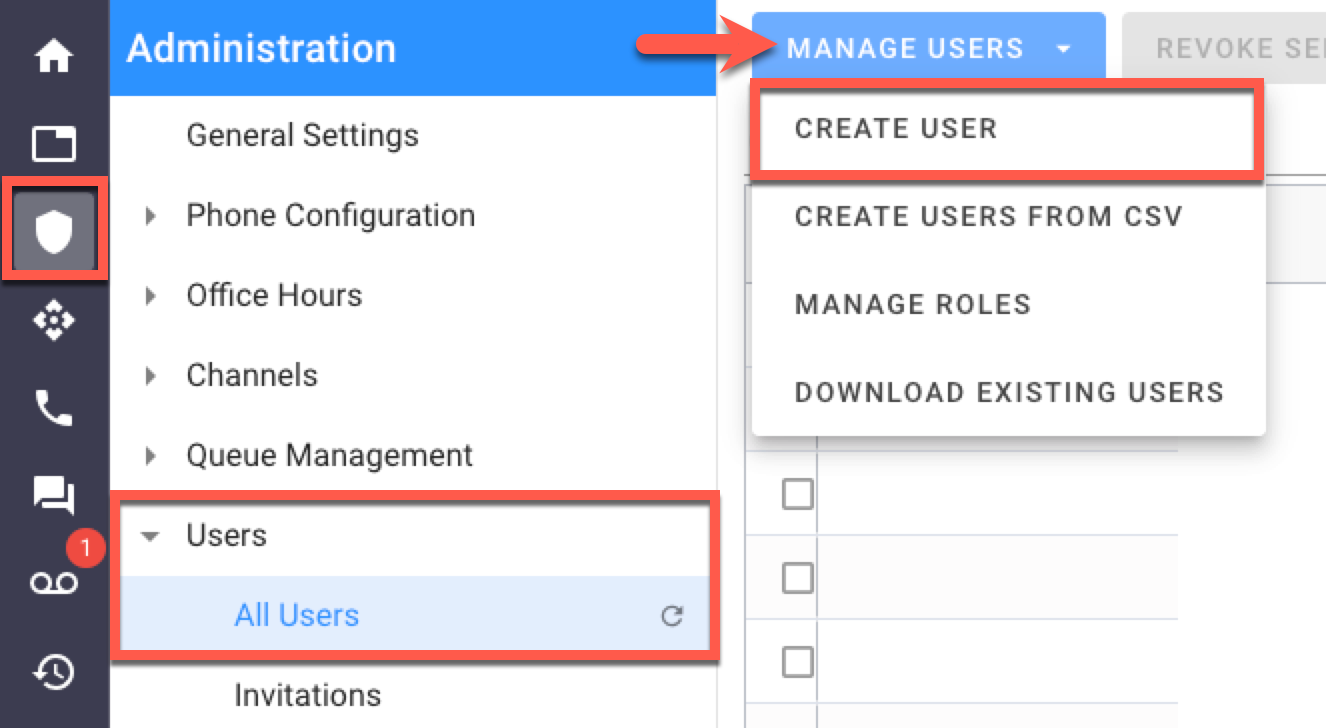Expand the Queue Management section arrow
This screenshot has width=1326, height=728.
click(x=151, y=455)
